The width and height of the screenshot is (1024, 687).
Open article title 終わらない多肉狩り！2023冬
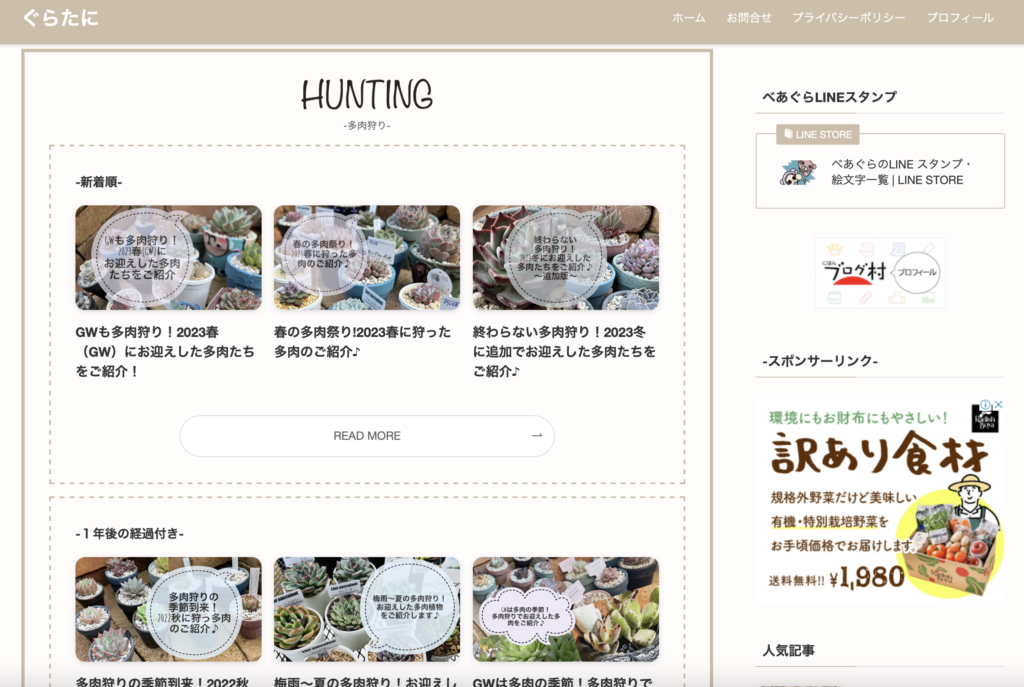(564, 351)
